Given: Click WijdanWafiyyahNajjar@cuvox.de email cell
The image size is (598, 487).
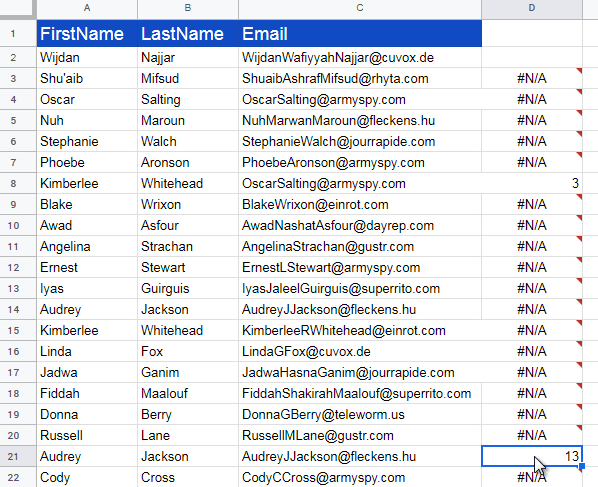Looking at the screenshot, I should (360, 58).
